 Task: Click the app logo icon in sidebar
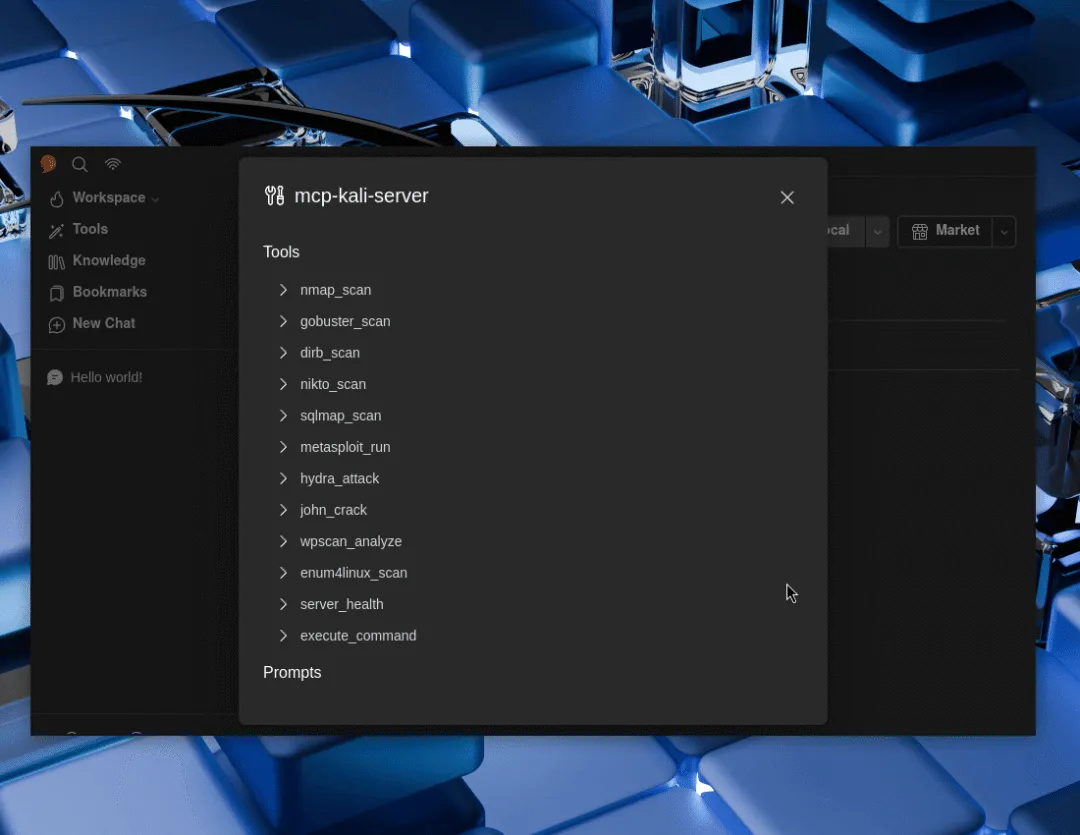[x=48, y=164]
